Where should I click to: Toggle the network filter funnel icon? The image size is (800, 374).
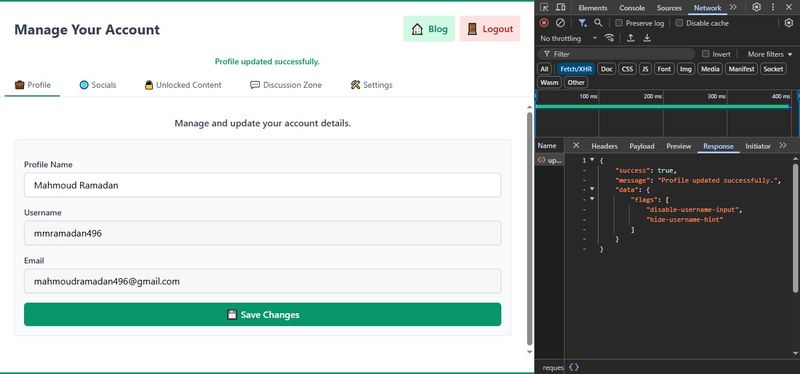[583, 22]
